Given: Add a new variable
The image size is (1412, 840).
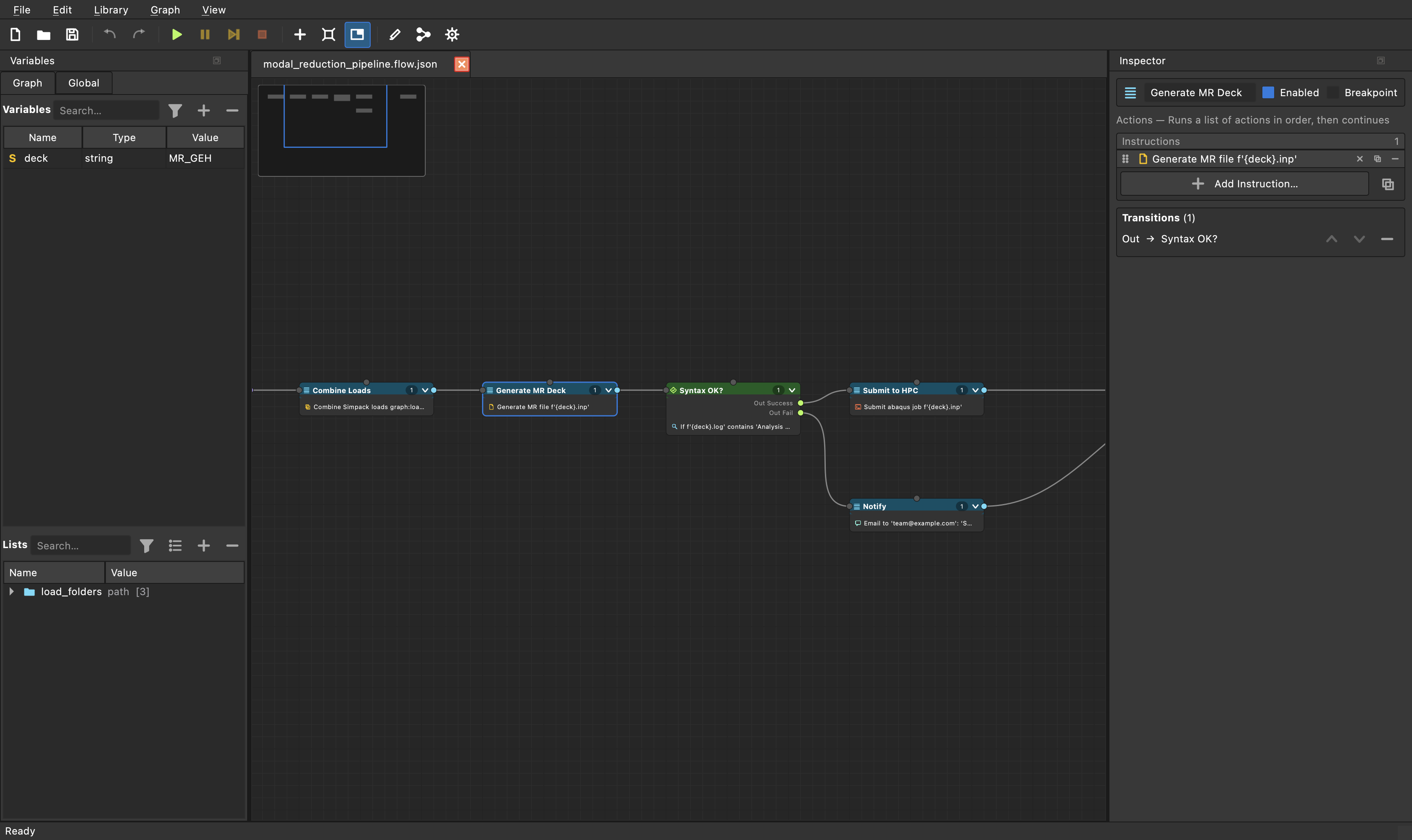Looking at the screenshot, I should tap(204, 110).
